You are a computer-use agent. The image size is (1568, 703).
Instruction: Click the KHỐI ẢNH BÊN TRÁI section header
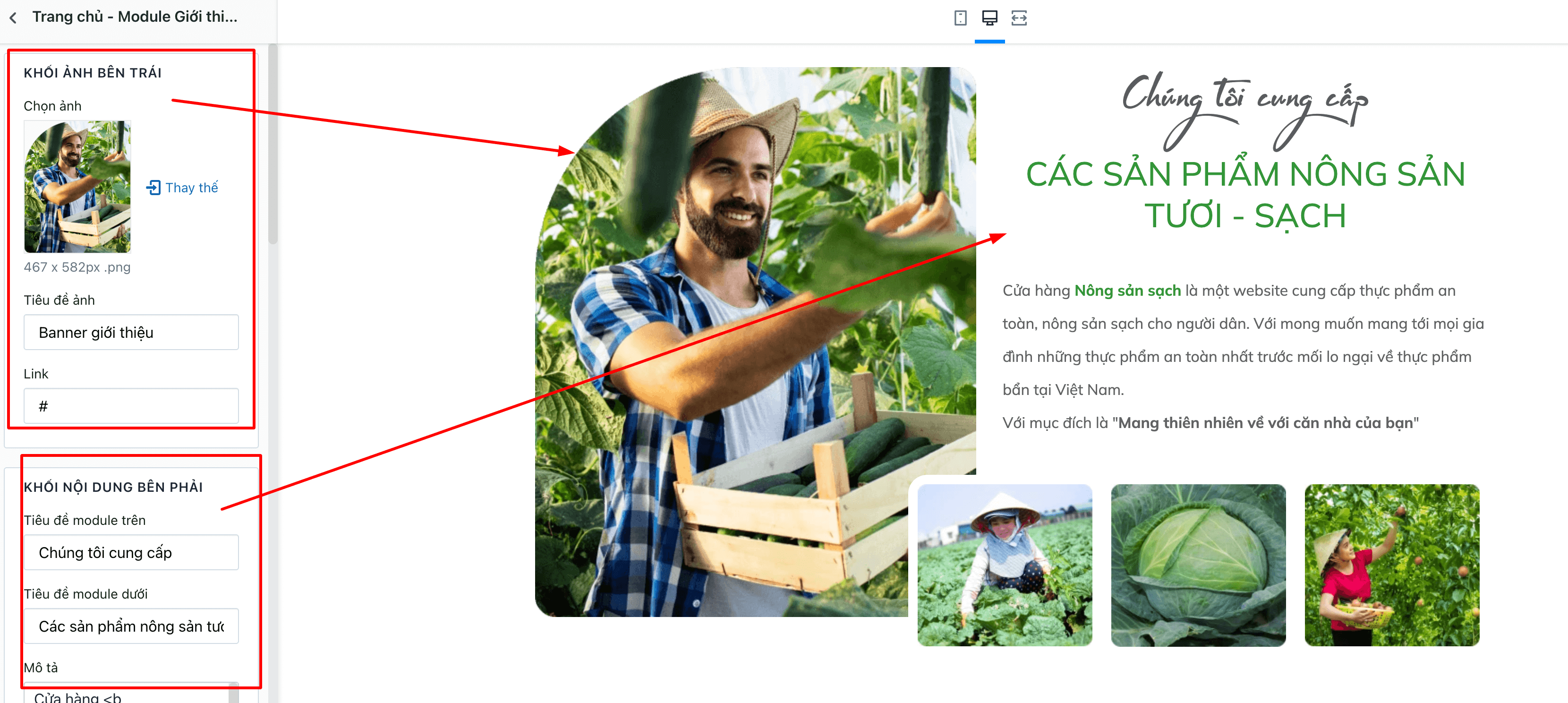click(x=93, y=73)
